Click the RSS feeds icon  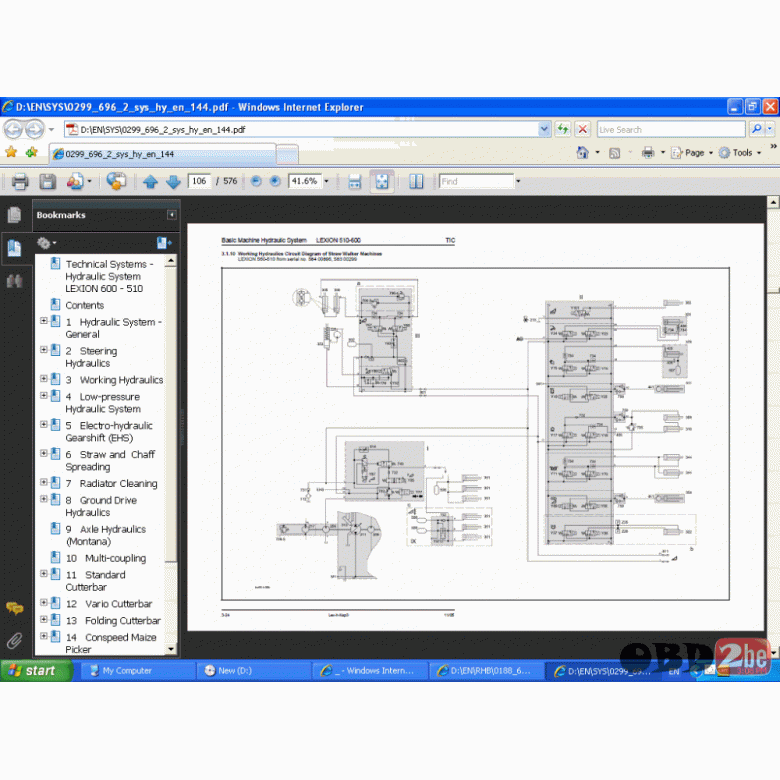[x=615, y=153]
